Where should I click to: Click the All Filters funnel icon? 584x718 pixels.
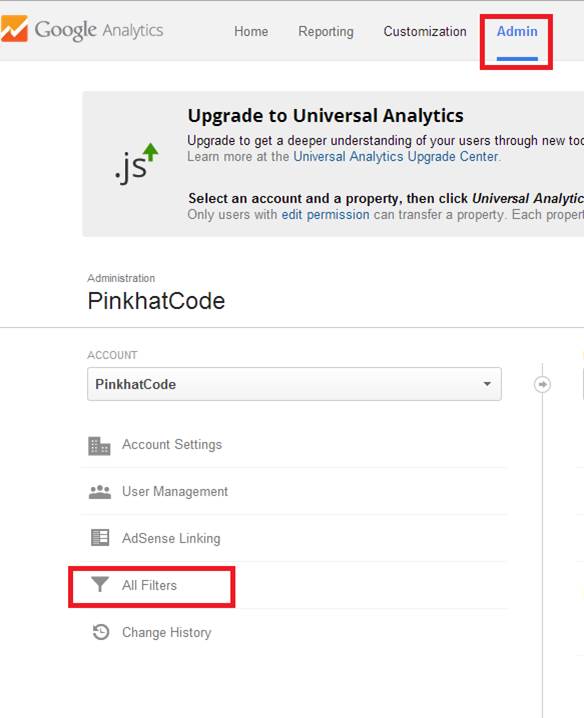(x=99, y=584)
